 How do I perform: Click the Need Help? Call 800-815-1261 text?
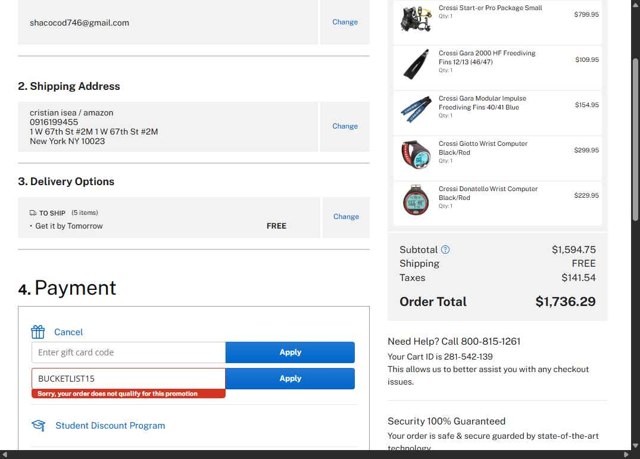tap(454, 341)
